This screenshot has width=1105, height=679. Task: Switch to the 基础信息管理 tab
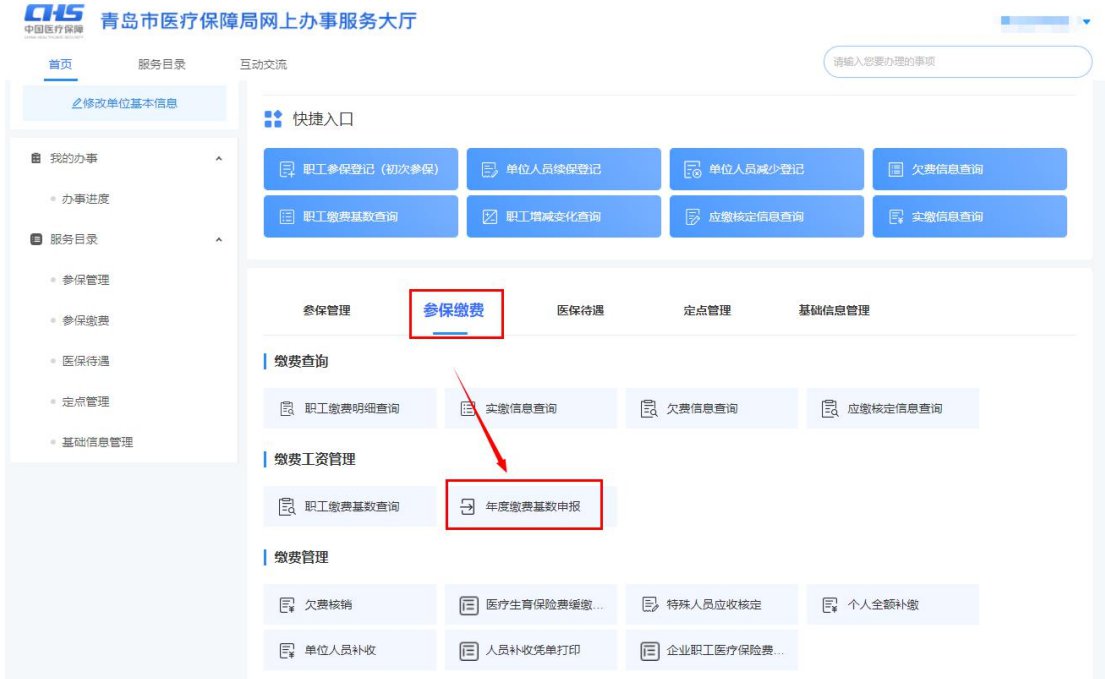(834, 311)
